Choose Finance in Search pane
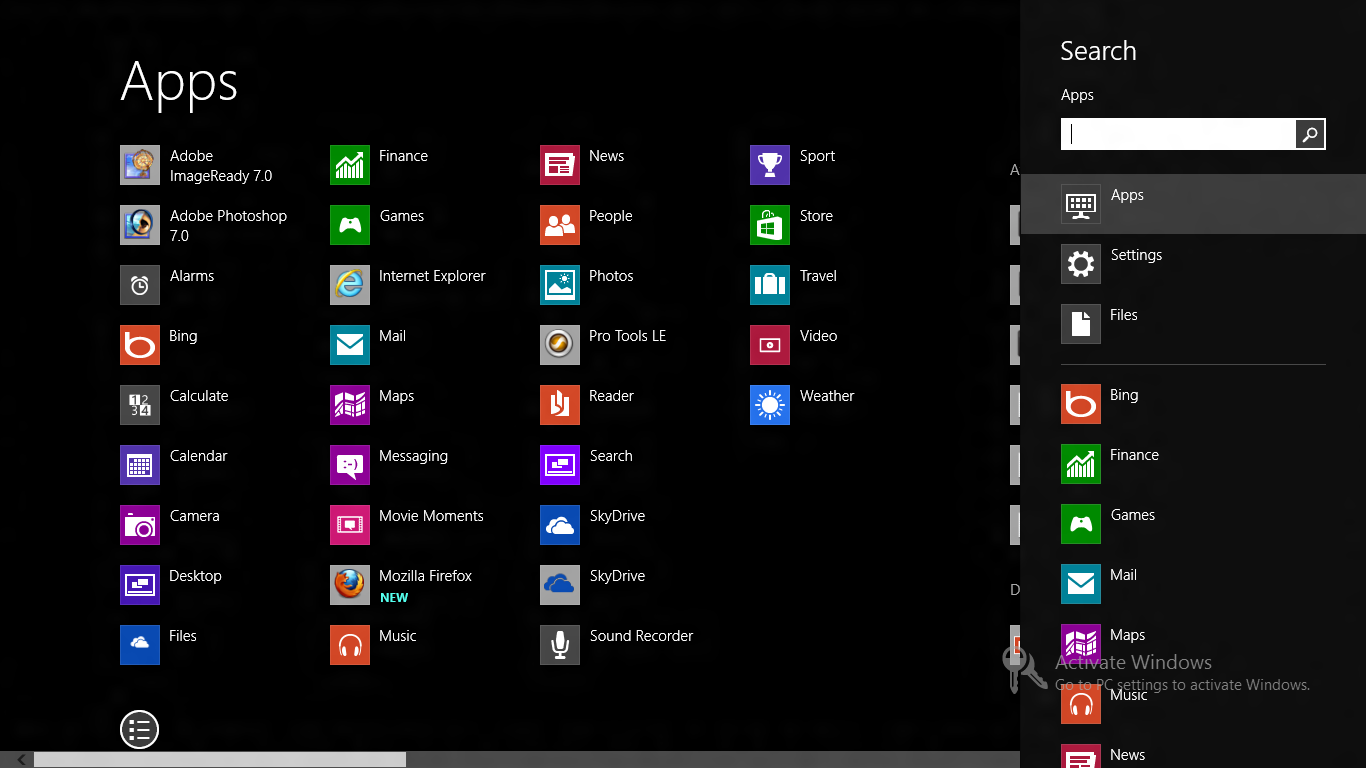Viewport: 1366px width, 768px height. pyautogui.click(x=1193, y=464)
